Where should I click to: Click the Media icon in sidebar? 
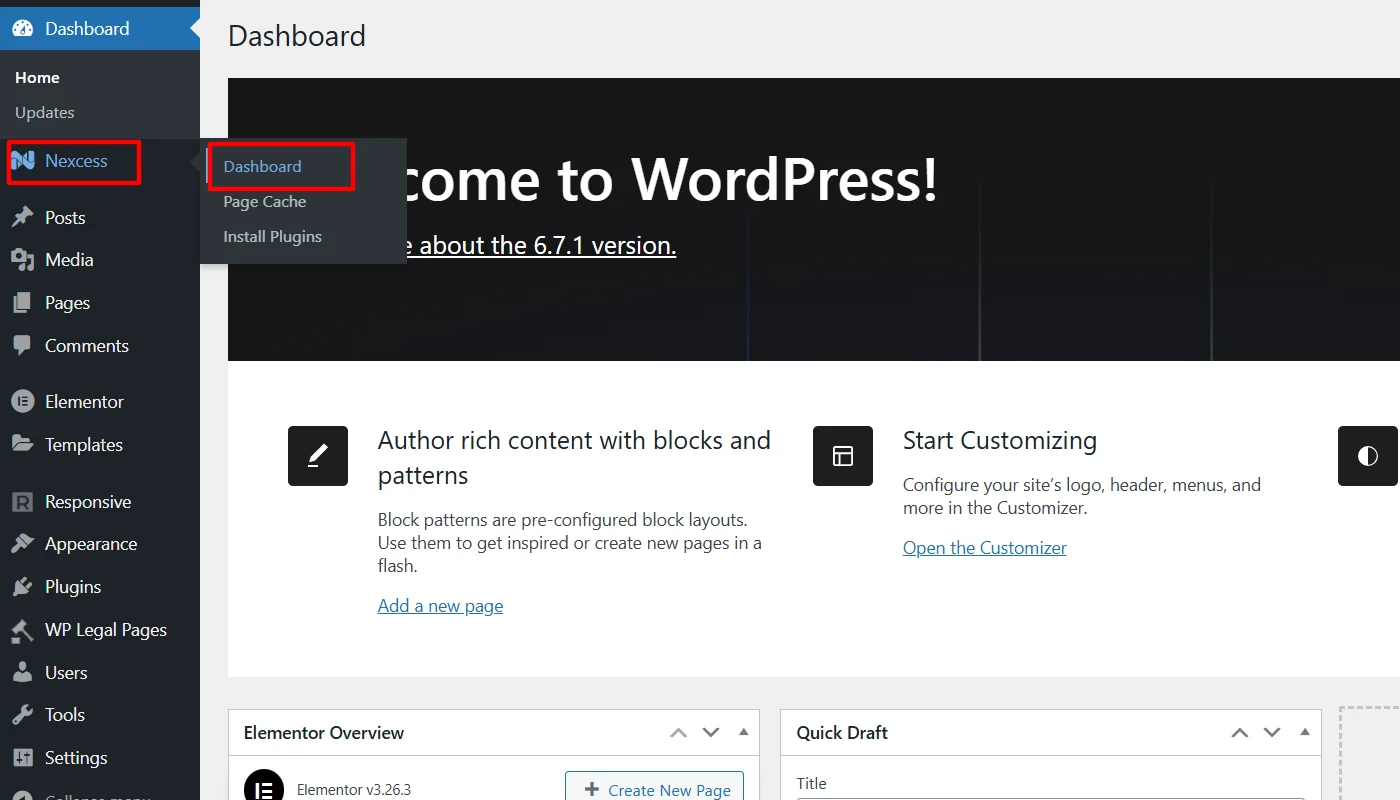click(x=22, y=260)
